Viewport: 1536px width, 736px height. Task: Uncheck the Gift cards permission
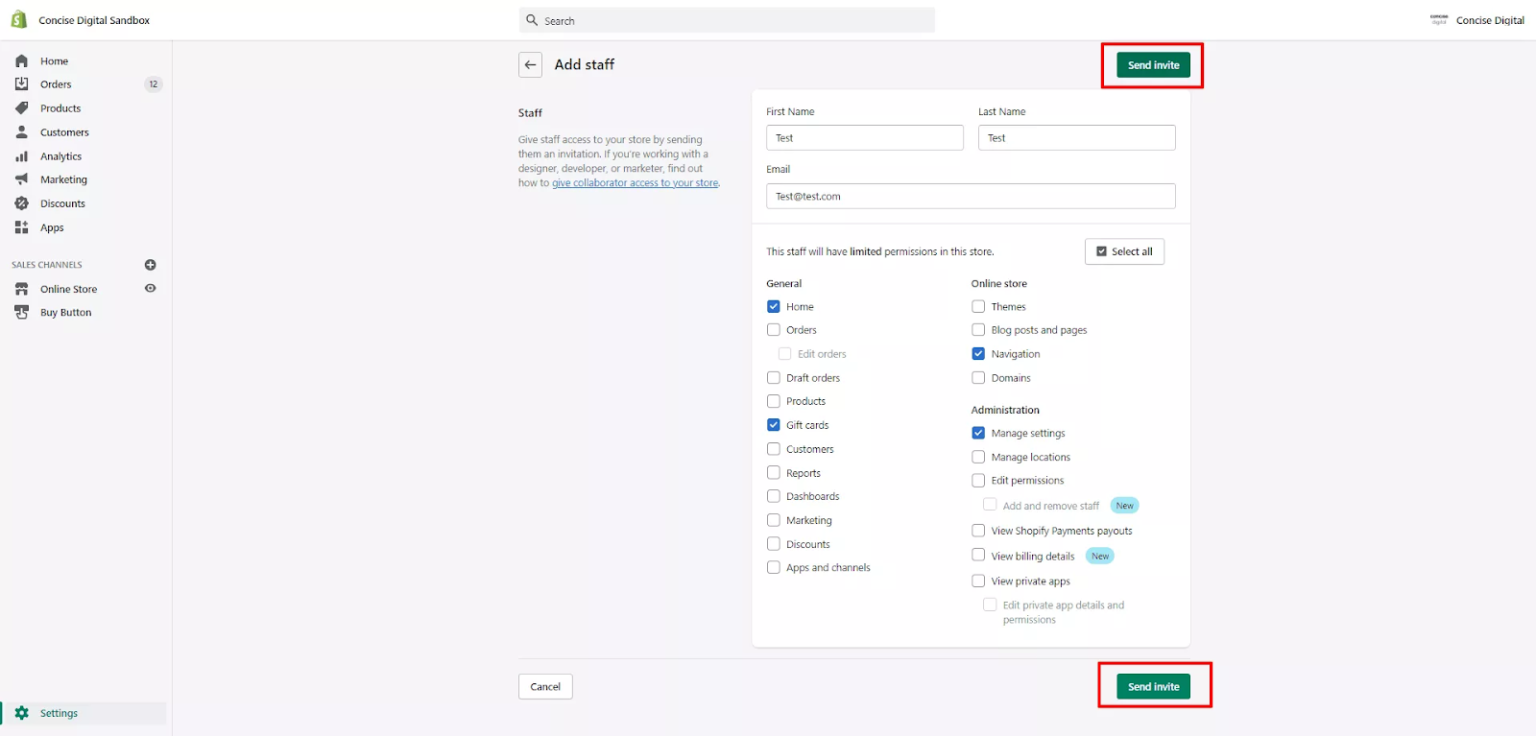(x=773, y=424)
